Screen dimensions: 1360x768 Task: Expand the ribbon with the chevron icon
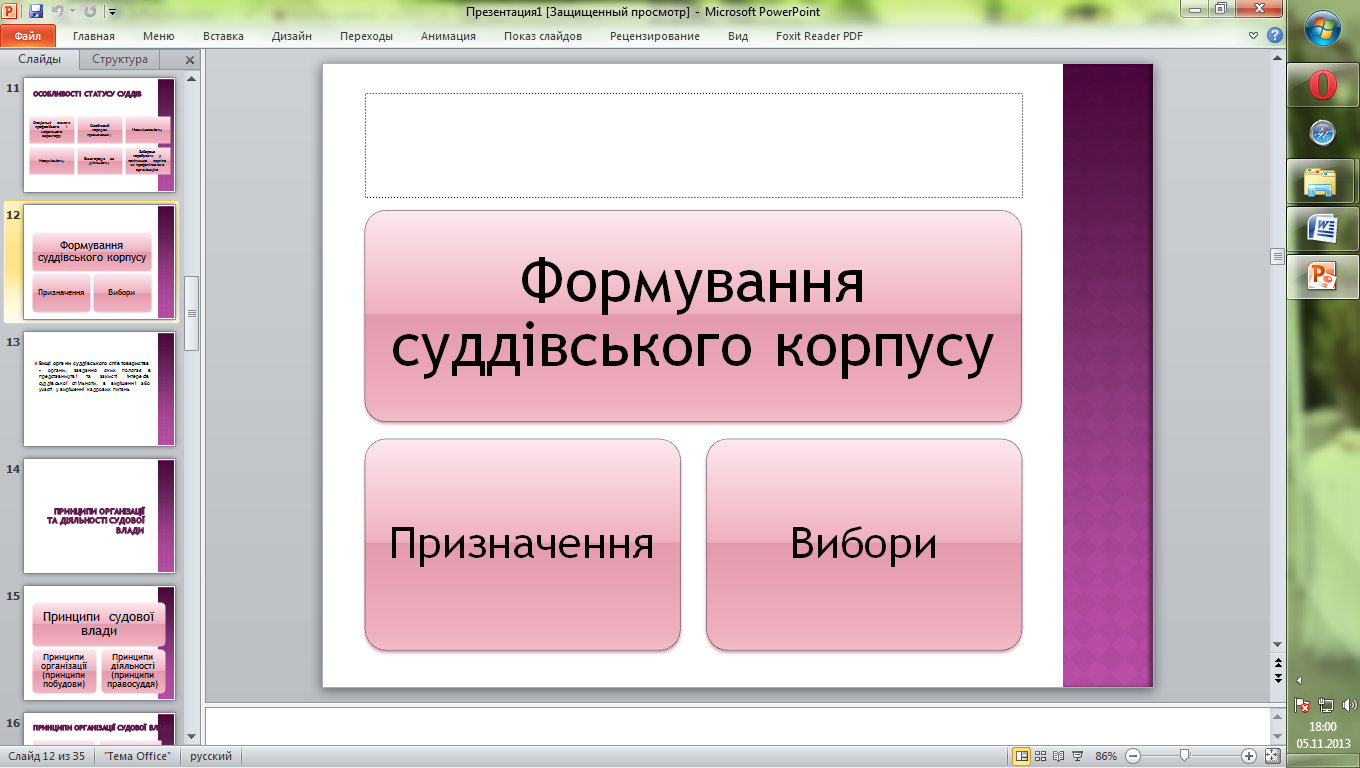[x=1255, y=35]
